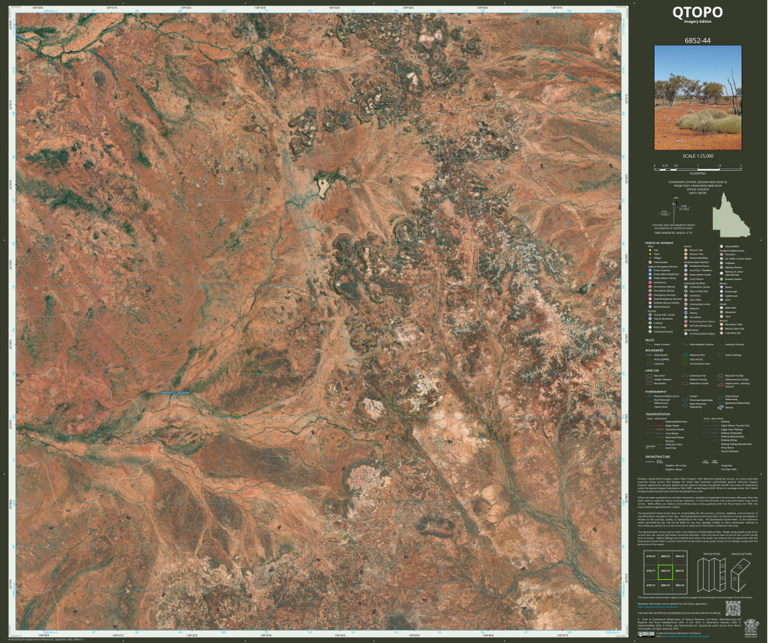Open the QTopo application web link
This screenshot has height=643, width=768.
658,607
